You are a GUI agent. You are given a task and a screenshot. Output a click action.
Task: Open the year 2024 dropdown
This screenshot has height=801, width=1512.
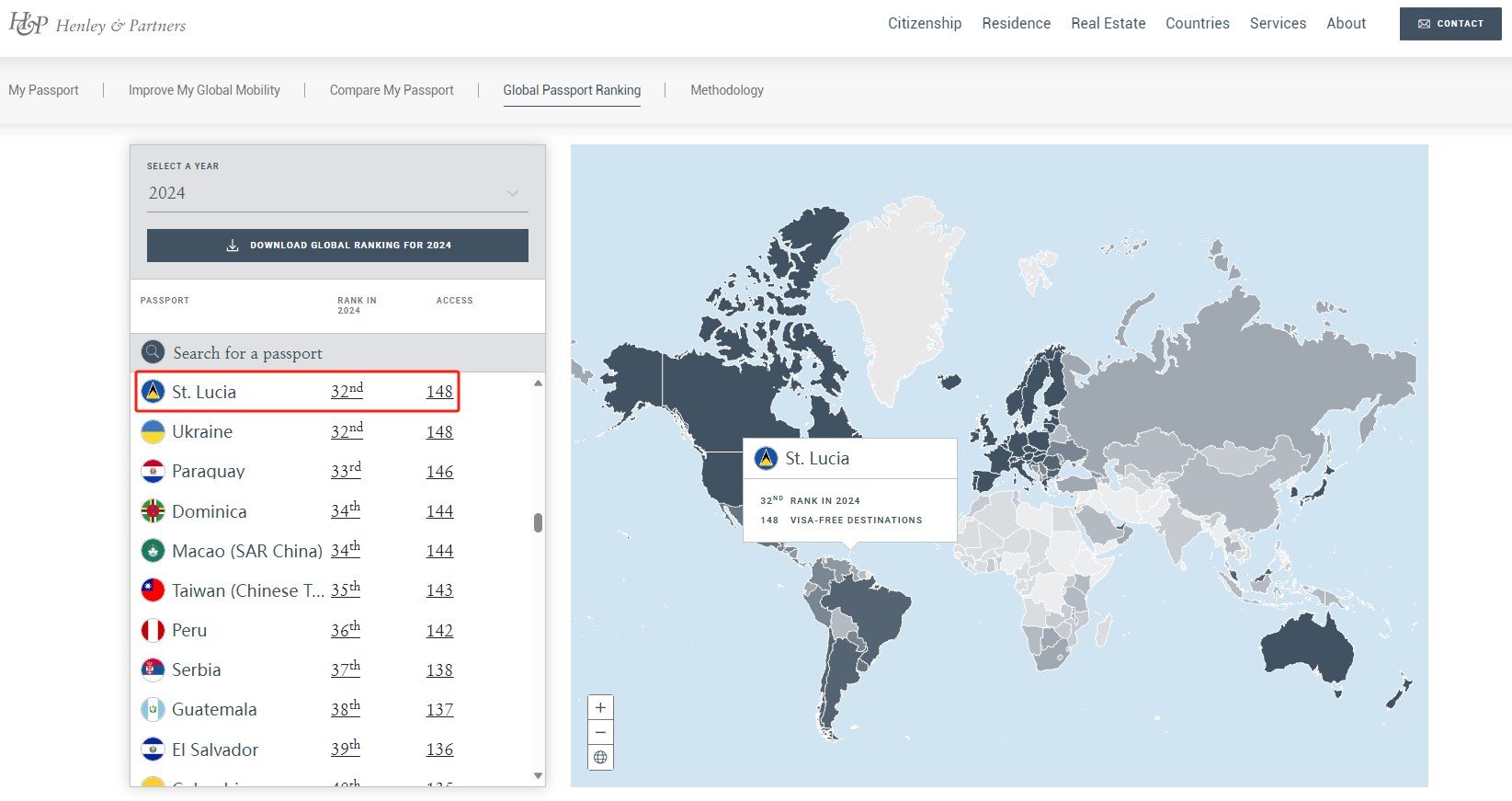point(337,193)
